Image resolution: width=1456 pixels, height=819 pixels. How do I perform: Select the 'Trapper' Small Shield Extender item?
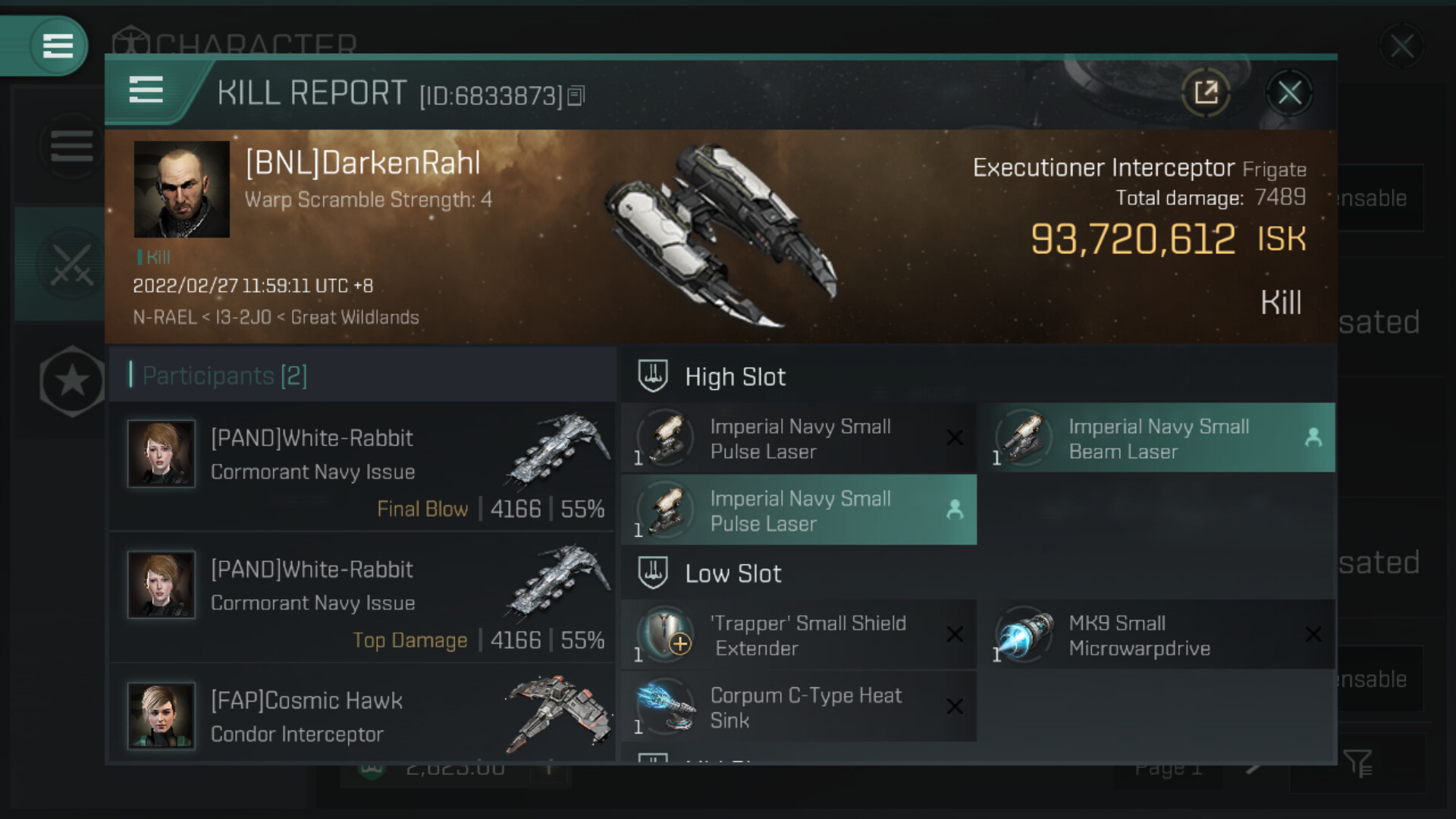[x=799, y=635]
